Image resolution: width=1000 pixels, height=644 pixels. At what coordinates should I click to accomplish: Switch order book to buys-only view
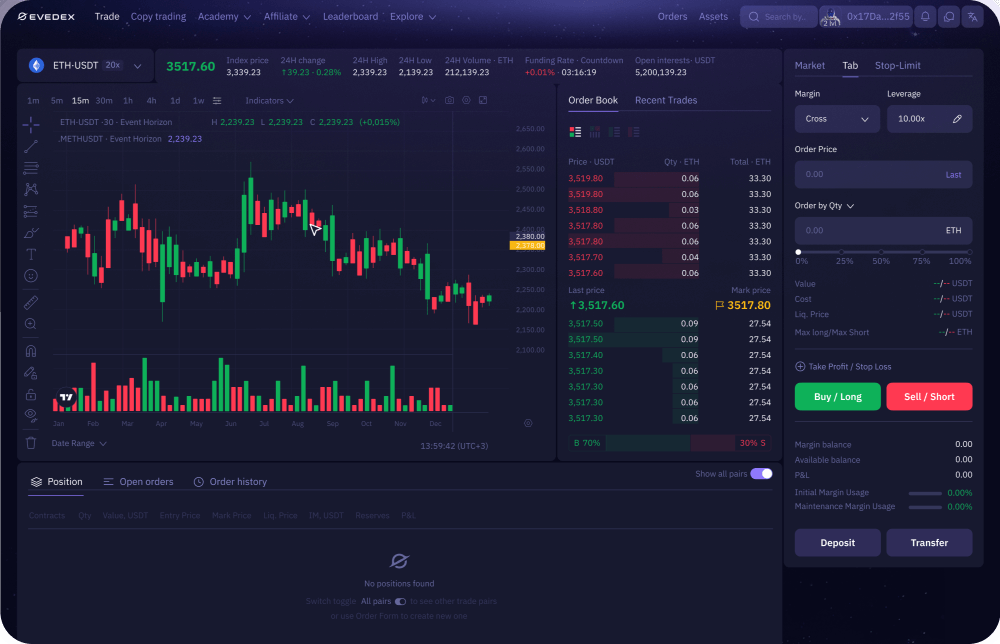pyautogui.click(x=614, y=131)
